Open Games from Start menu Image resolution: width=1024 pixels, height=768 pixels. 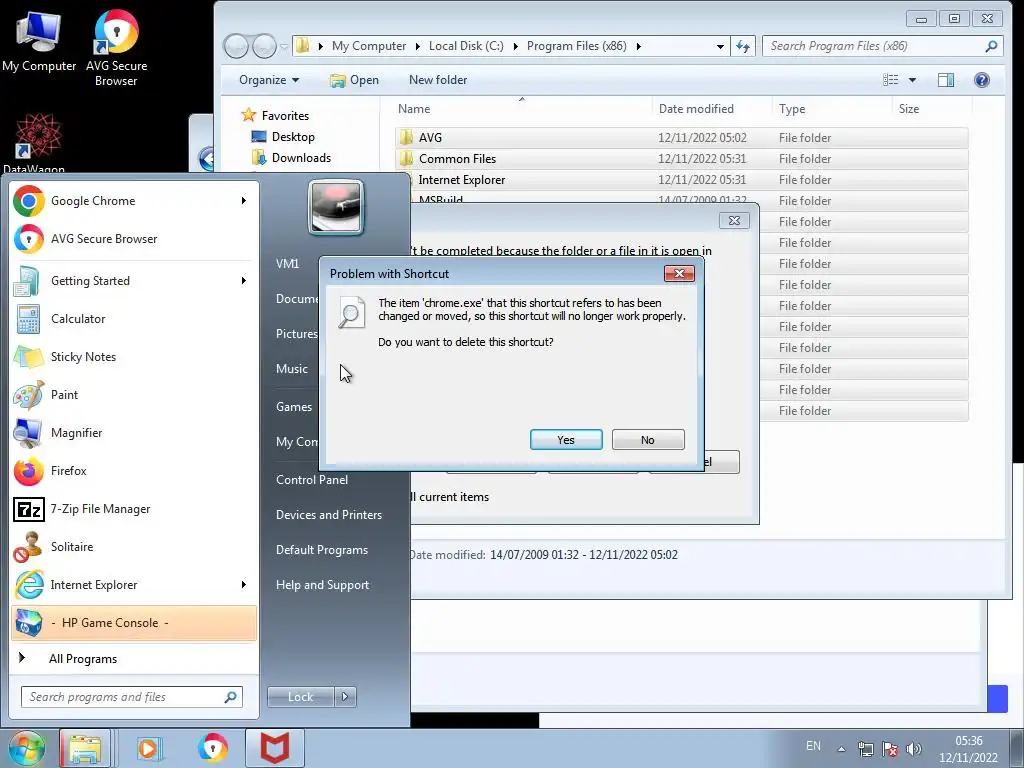coord(294,407)
